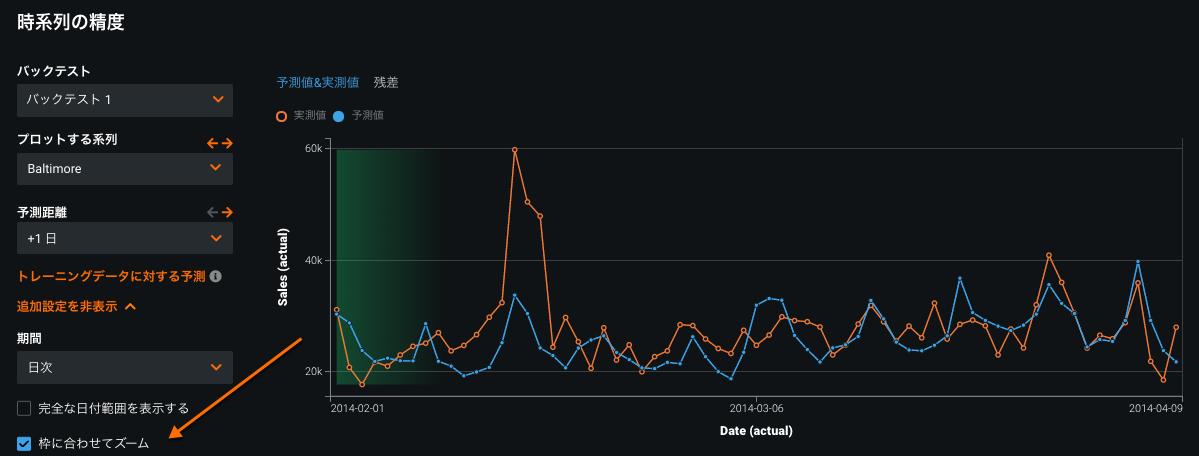The image size is (1199, 456).
Task: Click the orange peak data point near 60k
Action: point(515,150)
